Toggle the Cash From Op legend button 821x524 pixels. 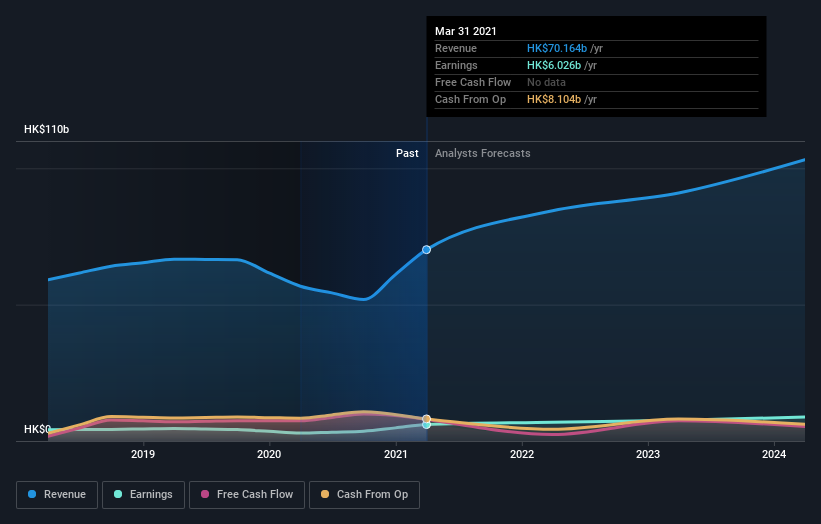click(364, 495)
